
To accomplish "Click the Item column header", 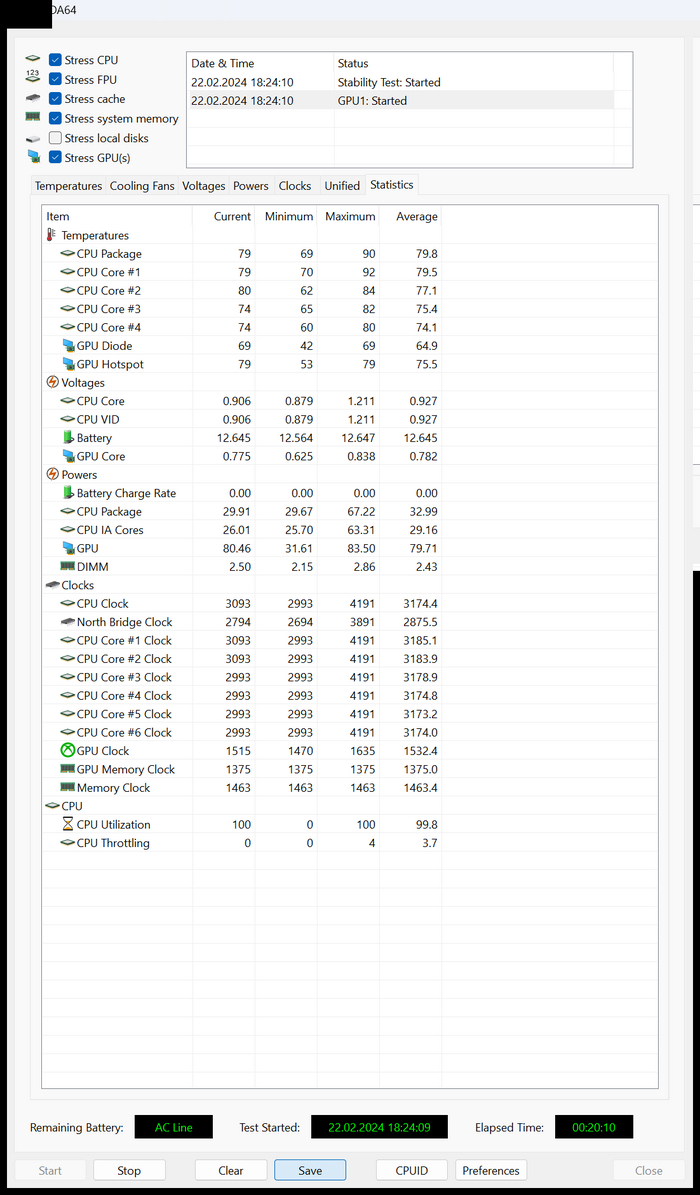I will point(117,216).
